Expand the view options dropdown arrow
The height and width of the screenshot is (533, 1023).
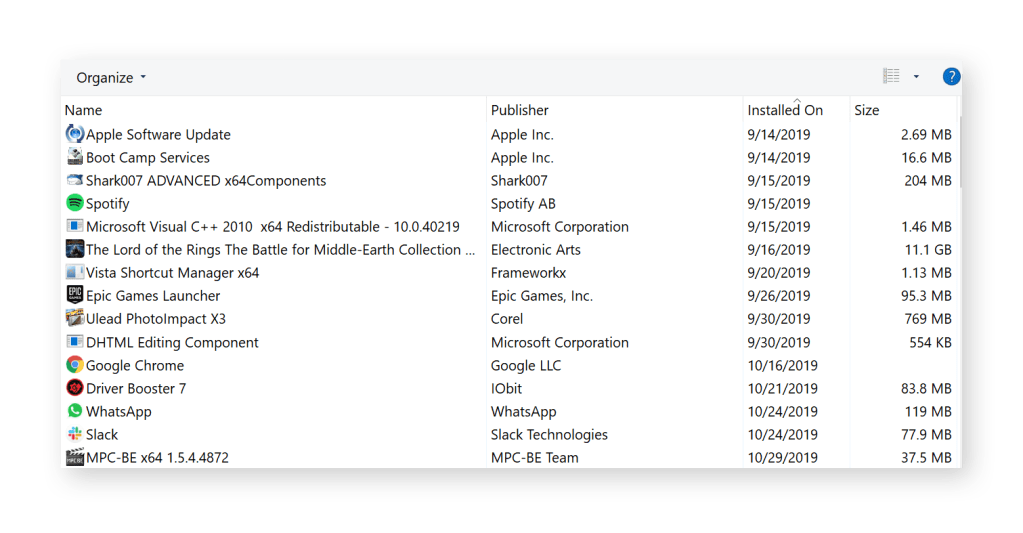(x=916, y=77)
